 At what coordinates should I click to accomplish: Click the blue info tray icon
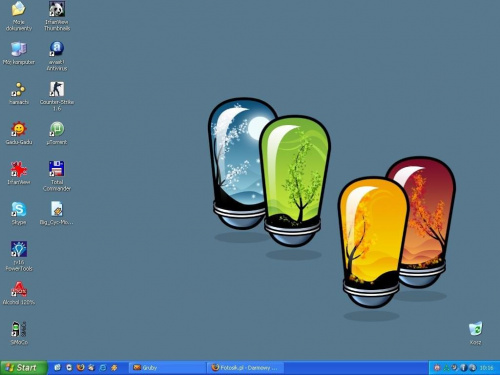[463, 368]
